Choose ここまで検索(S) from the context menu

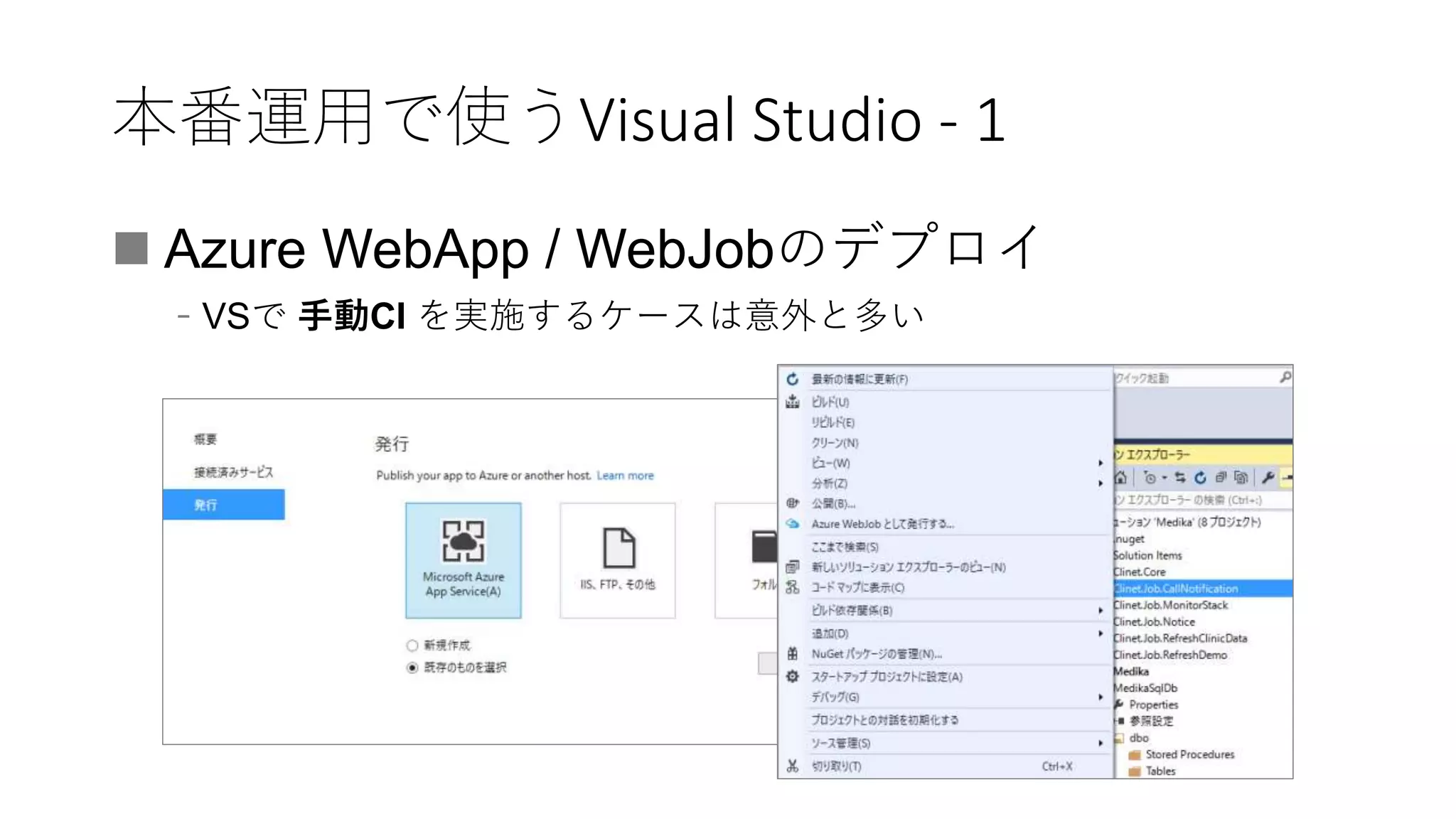(x=946, y=547)
